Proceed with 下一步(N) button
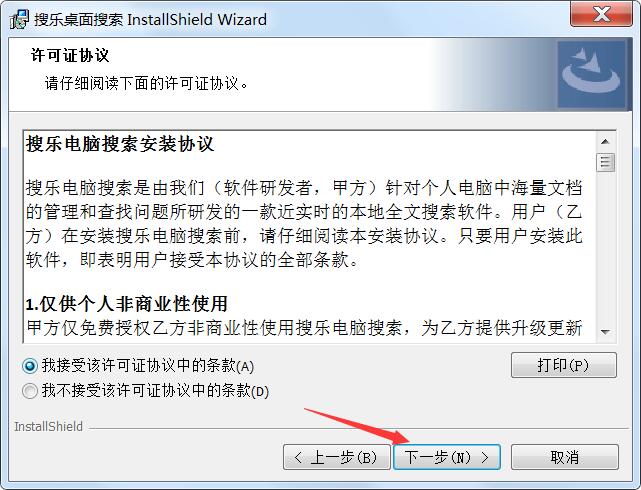 [x=447, y=457]
